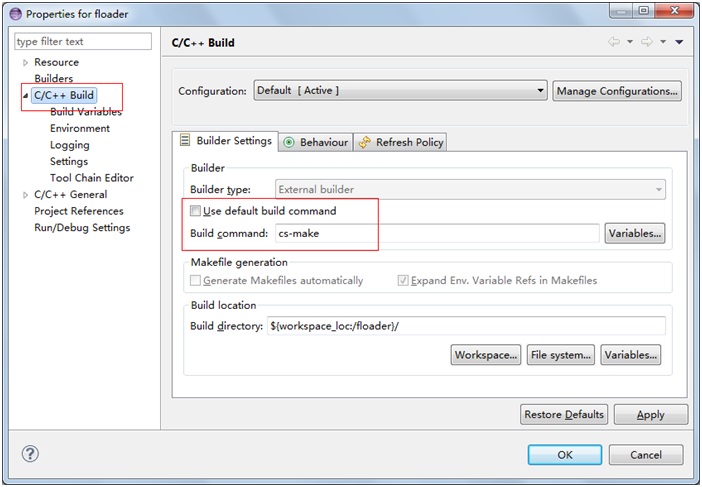Click the Cancel button
This screenshot has width=702, height=487.
pos(646,455)
